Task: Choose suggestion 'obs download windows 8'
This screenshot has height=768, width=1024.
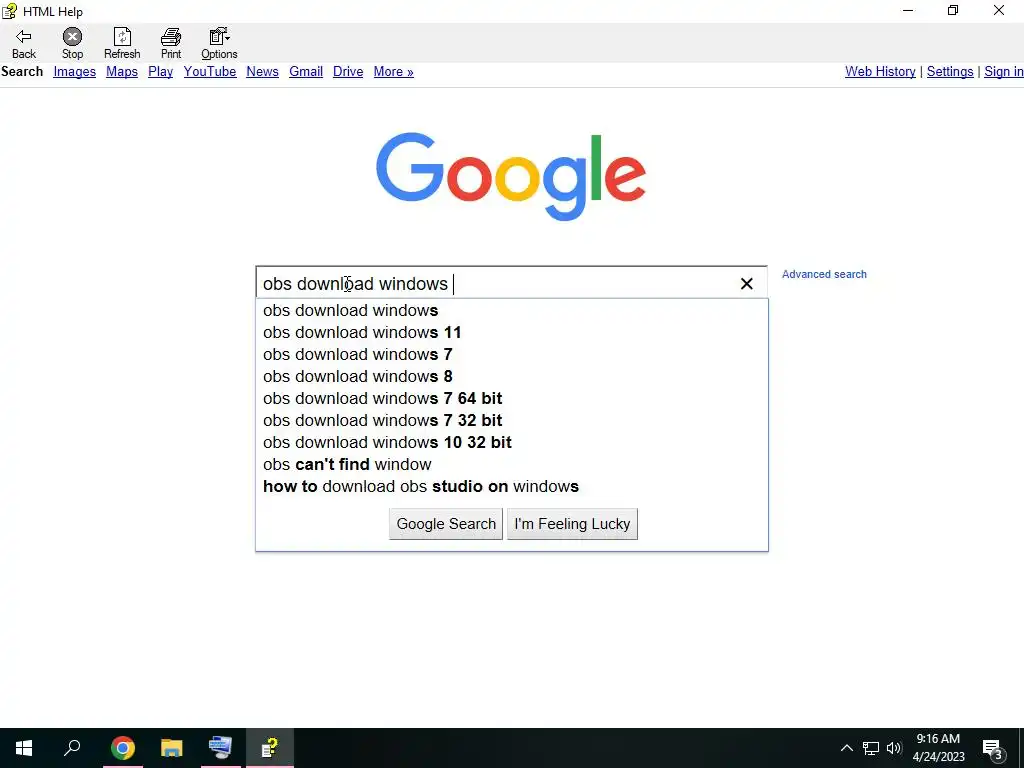Action: click(512, 376)
